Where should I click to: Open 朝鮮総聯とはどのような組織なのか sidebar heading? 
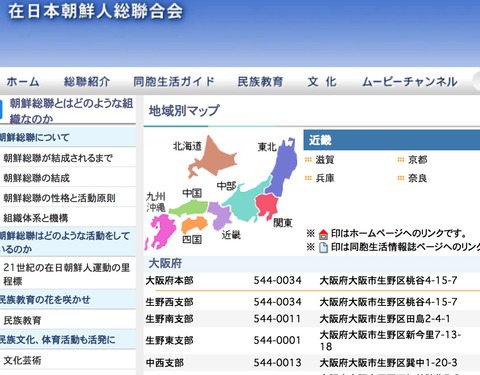point(71,111)
